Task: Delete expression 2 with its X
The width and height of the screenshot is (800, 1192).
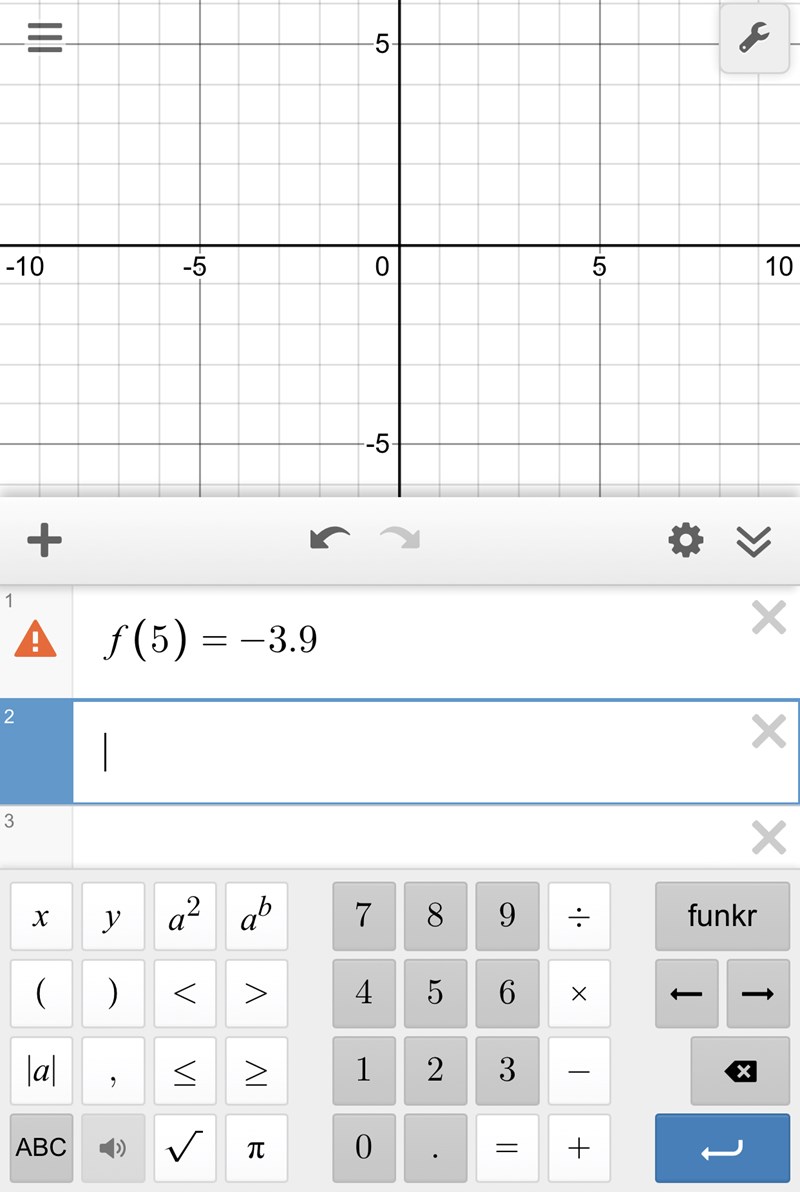Action: [x=768, y=733]
